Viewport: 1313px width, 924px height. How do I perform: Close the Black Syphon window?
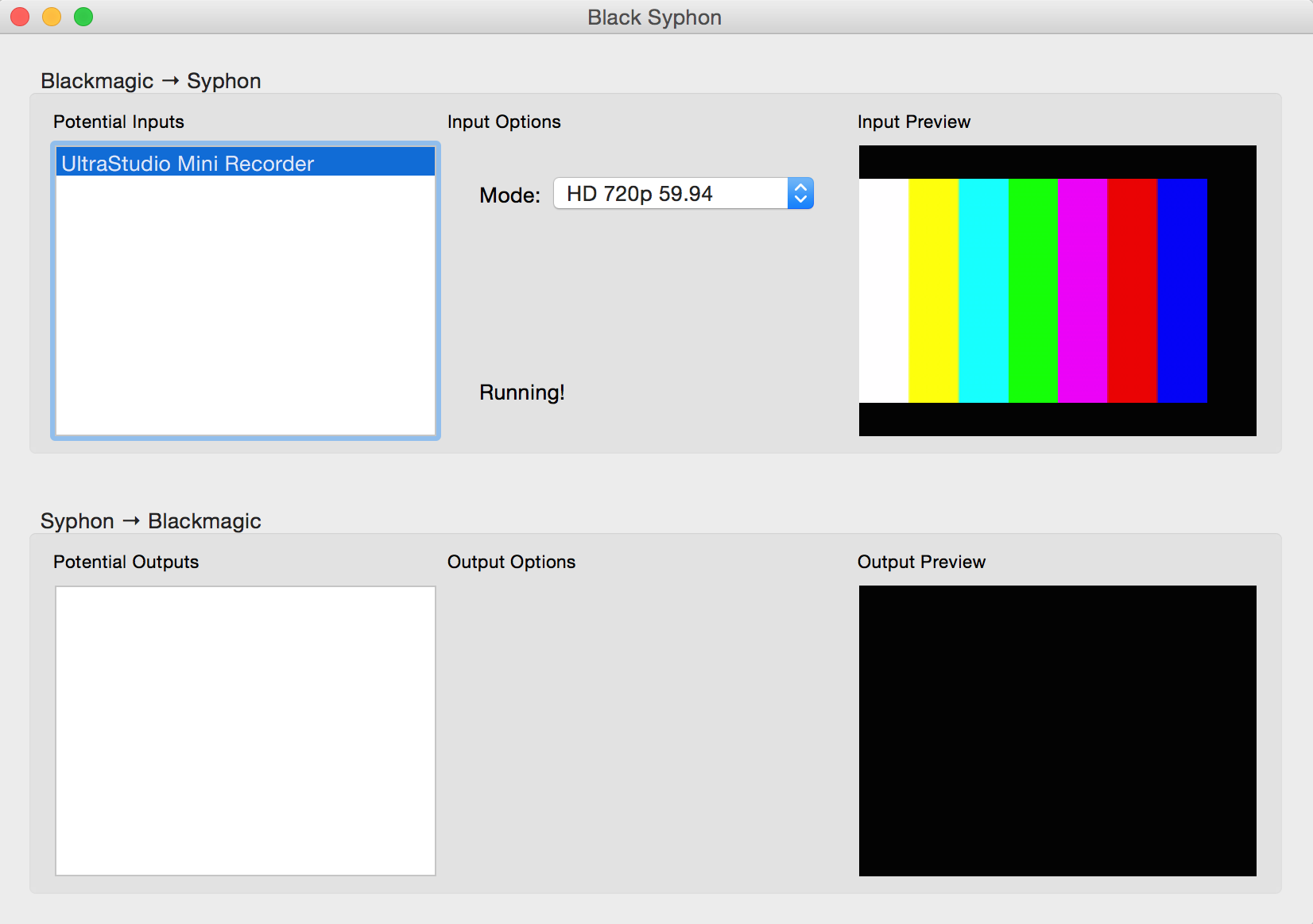point(20,16)
